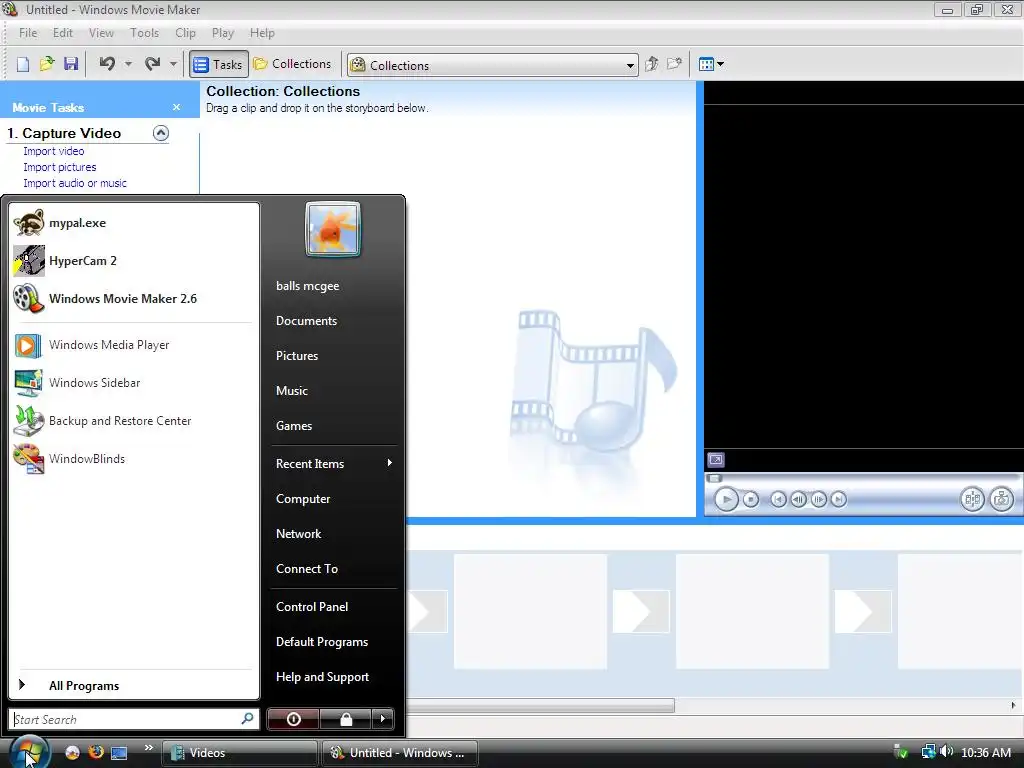Collapse the Capture Video section
The image size is (1024, 768).
coord(161,133)
